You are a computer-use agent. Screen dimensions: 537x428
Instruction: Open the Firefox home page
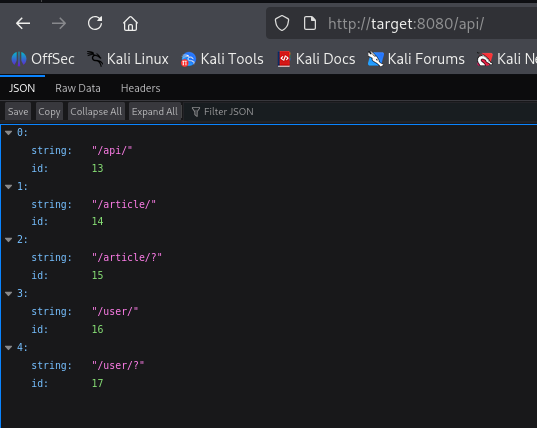(x=130, y=24)
